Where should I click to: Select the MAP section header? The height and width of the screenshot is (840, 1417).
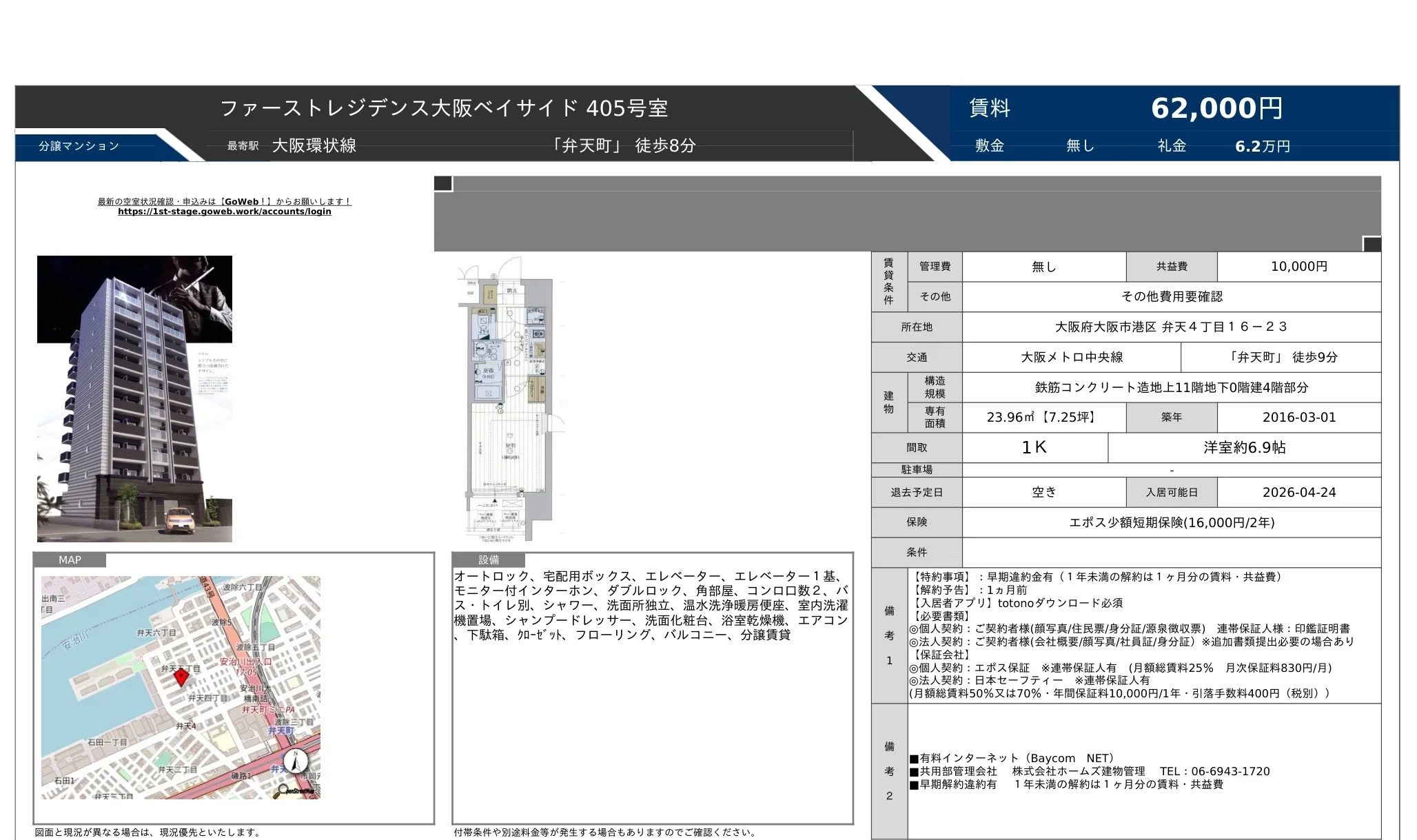point(70,560)
